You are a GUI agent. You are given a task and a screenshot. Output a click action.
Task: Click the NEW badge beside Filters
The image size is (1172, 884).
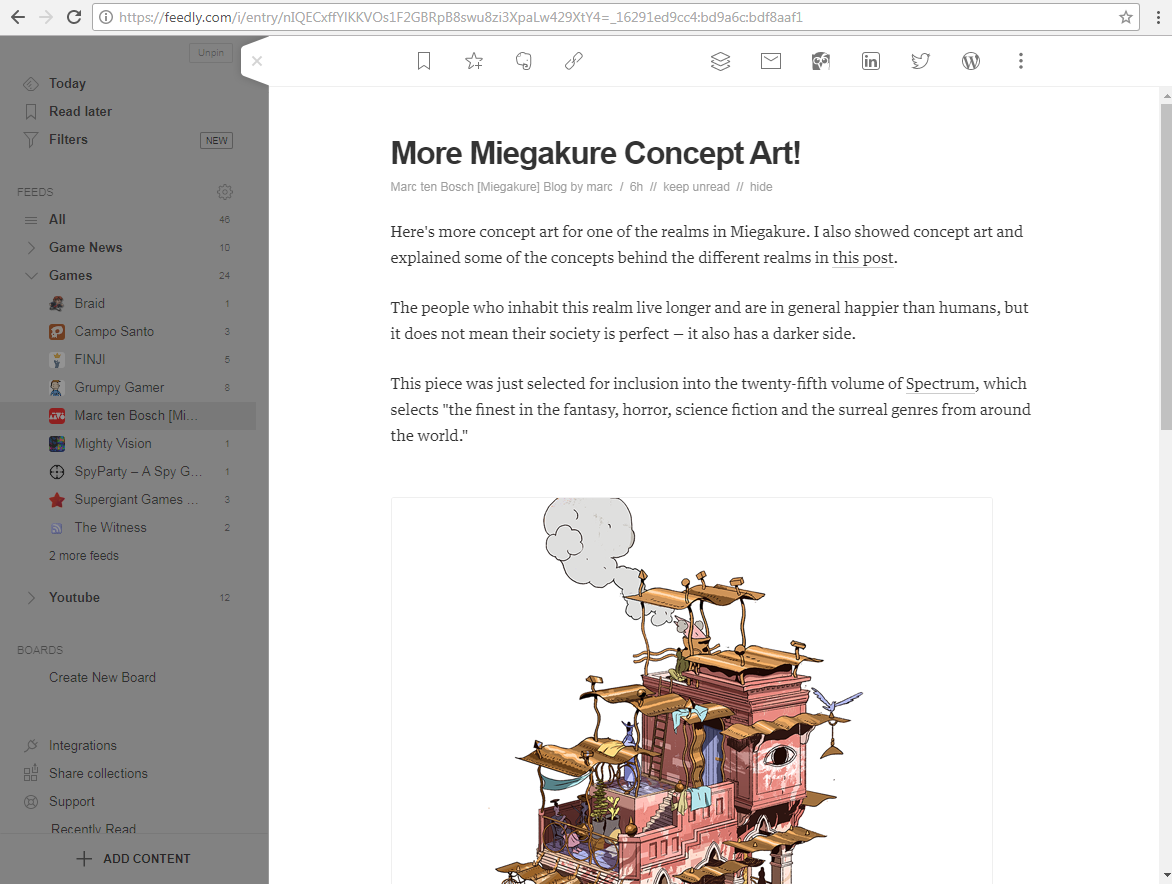coord(217,140)
